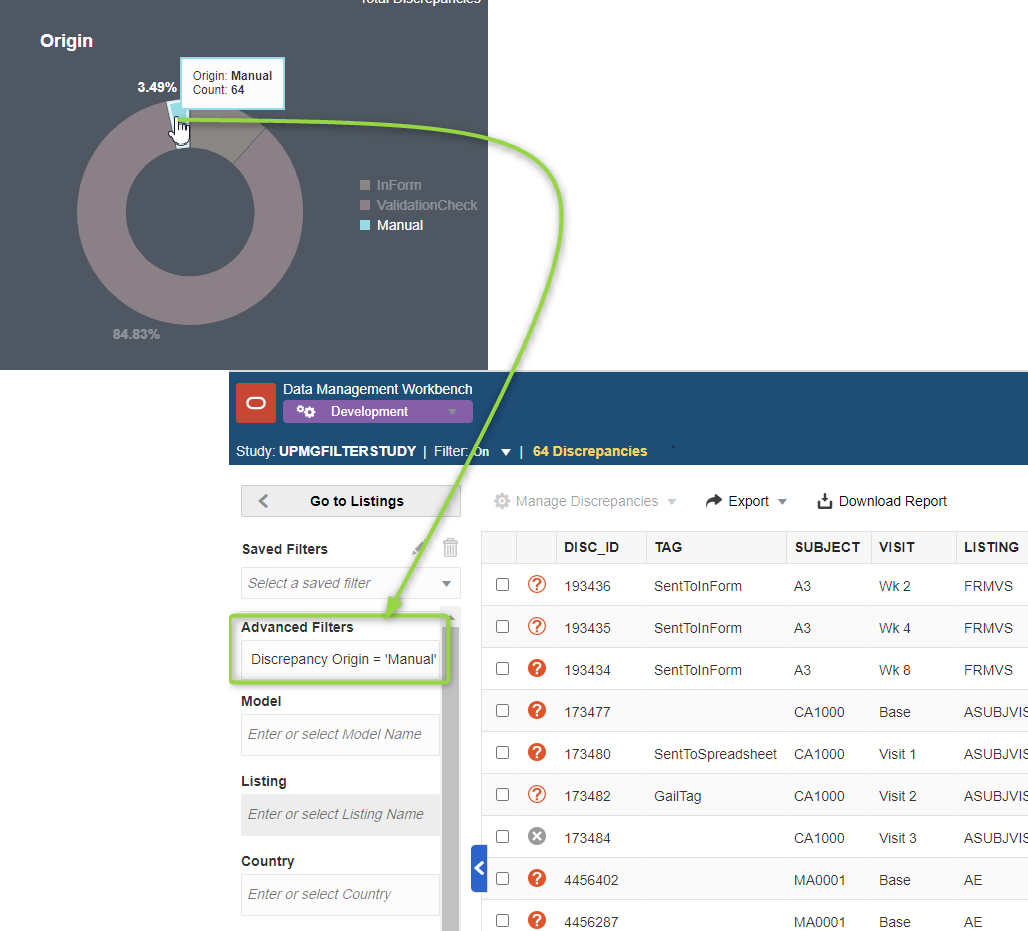Click the GailTag tag cell
Viewport: 1028px width, 931px height.
coord(677,796)
